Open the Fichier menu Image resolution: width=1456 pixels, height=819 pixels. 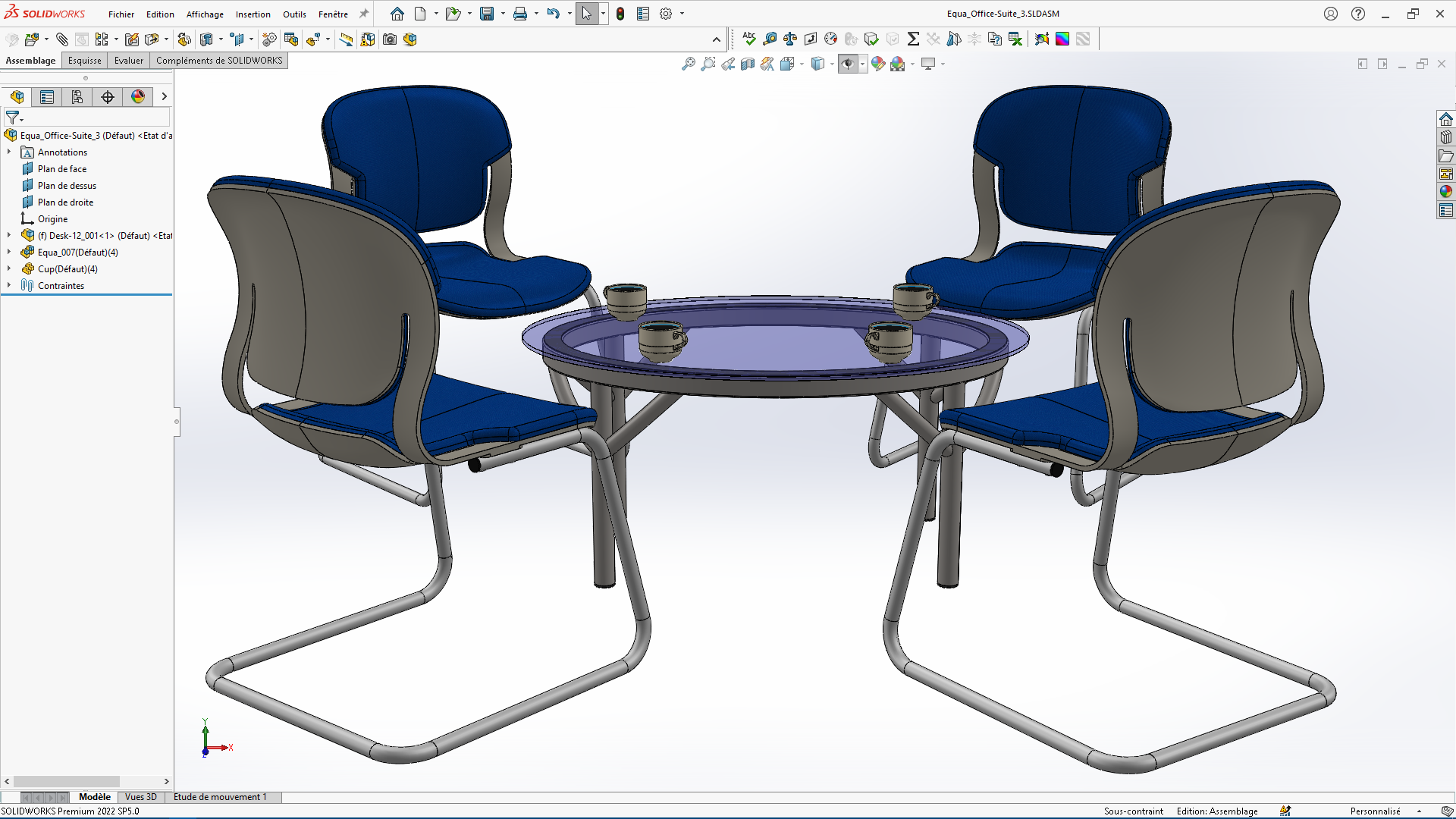pyautogui.click(x=121, y=14)
